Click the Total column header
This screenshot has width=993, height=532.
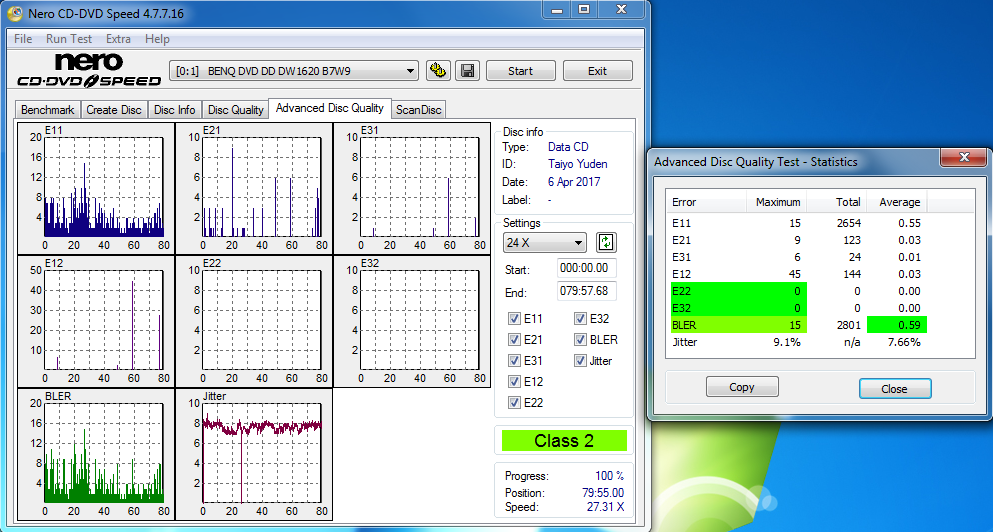point(837,202)
